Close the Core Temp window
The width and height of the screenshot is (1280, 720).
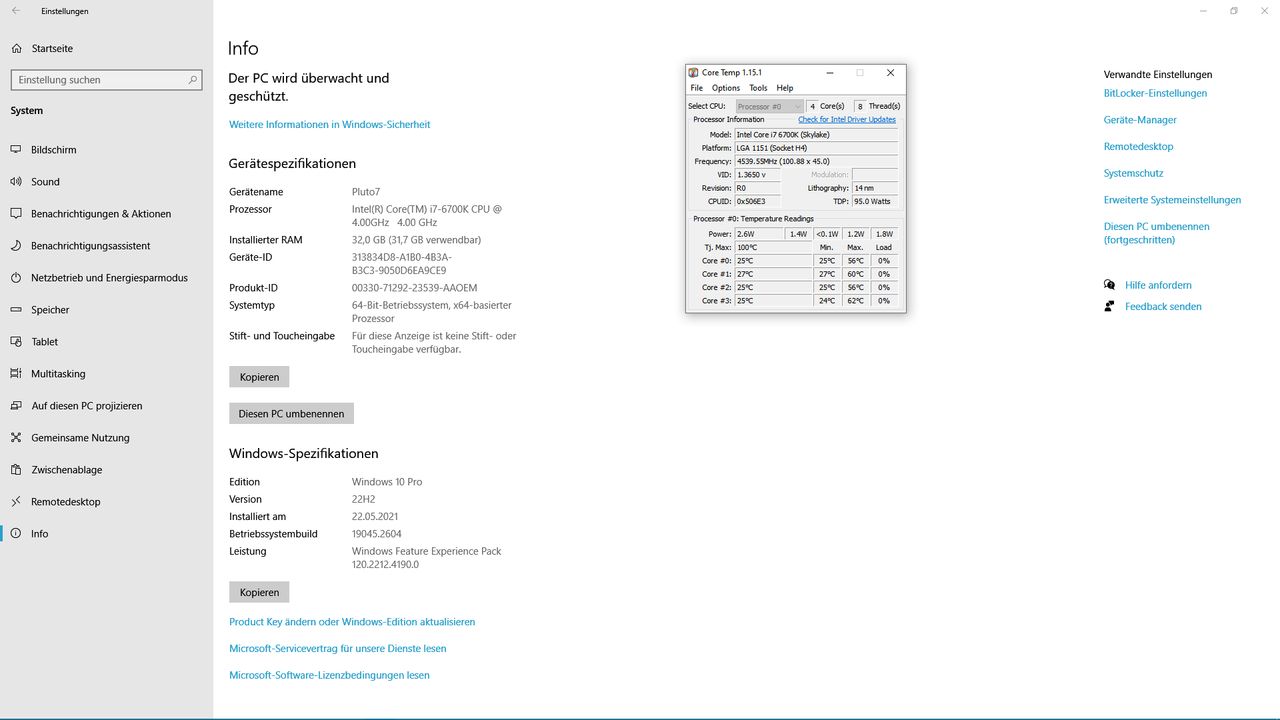(890, 72)
